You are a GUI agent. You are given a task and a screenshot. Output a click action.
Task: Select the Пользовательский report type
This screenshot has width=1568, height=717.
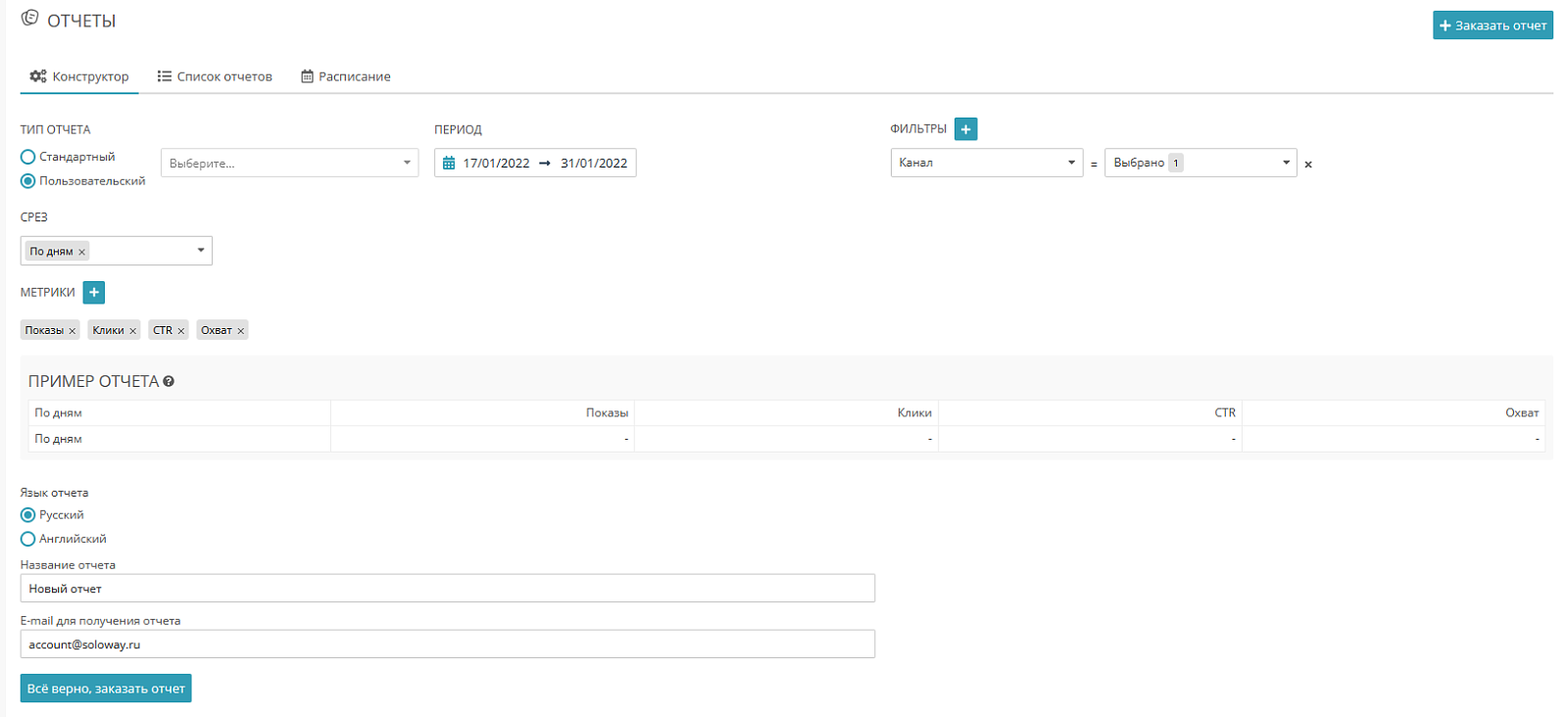pos(27,181)
